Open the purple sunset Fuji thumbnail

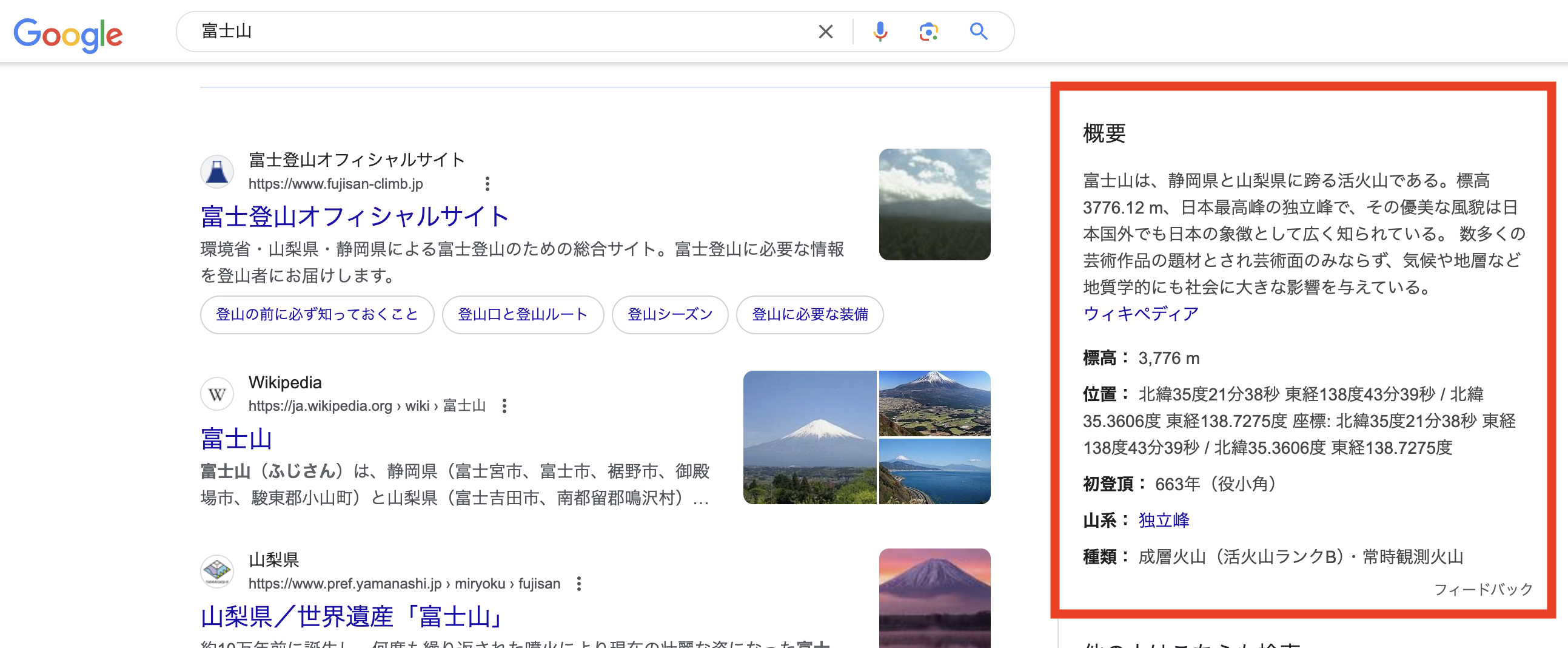pos(935,598)
